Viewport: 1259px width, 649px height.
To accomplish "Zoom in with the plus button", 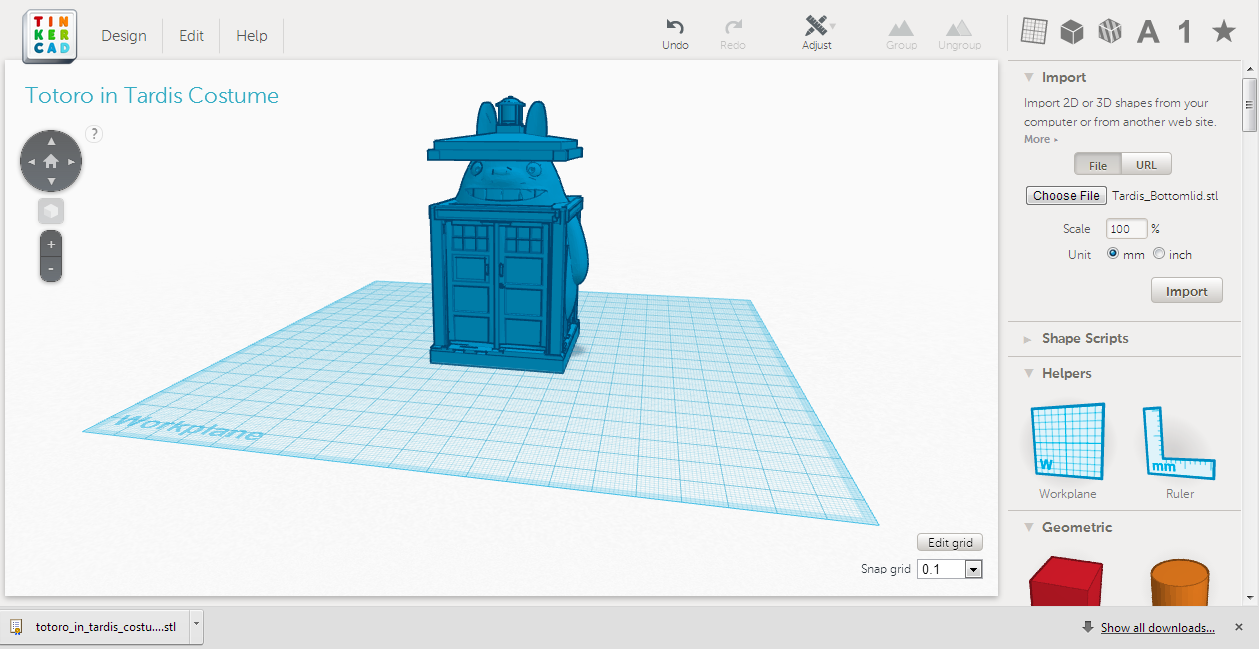I will 51,244.
